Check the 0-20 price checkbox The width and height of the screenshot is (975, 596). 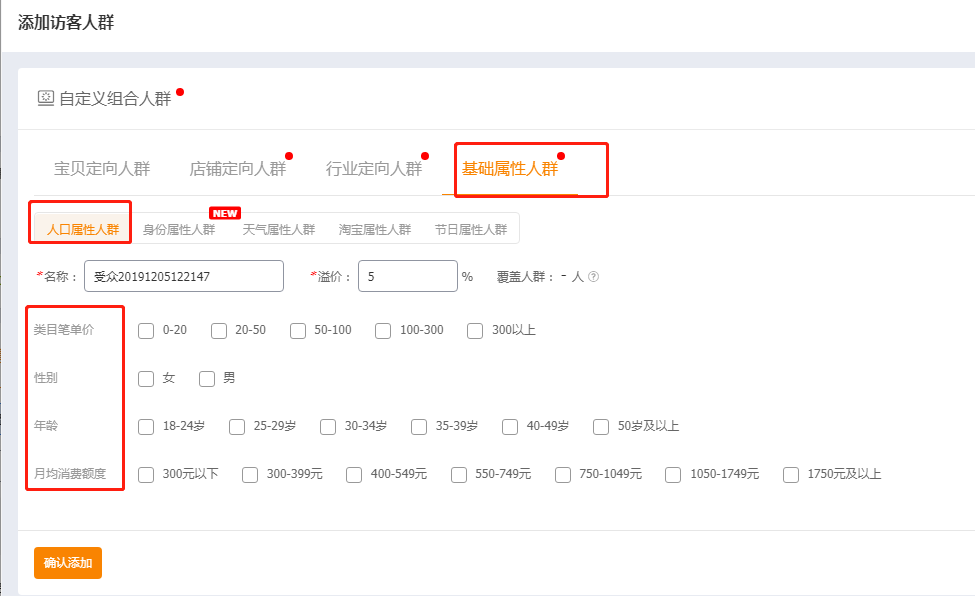pos(146,330)
